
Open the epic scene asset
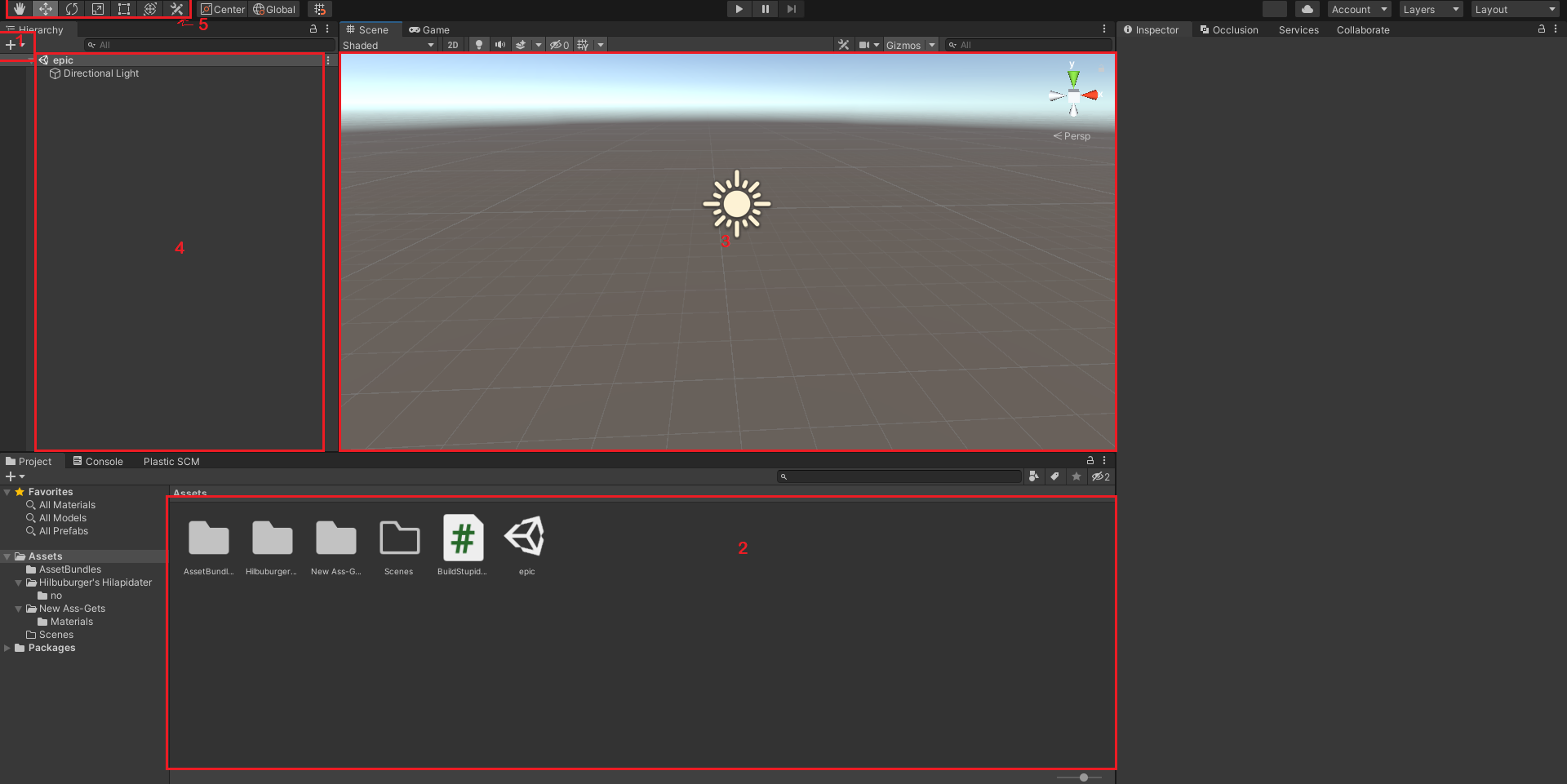526,538
